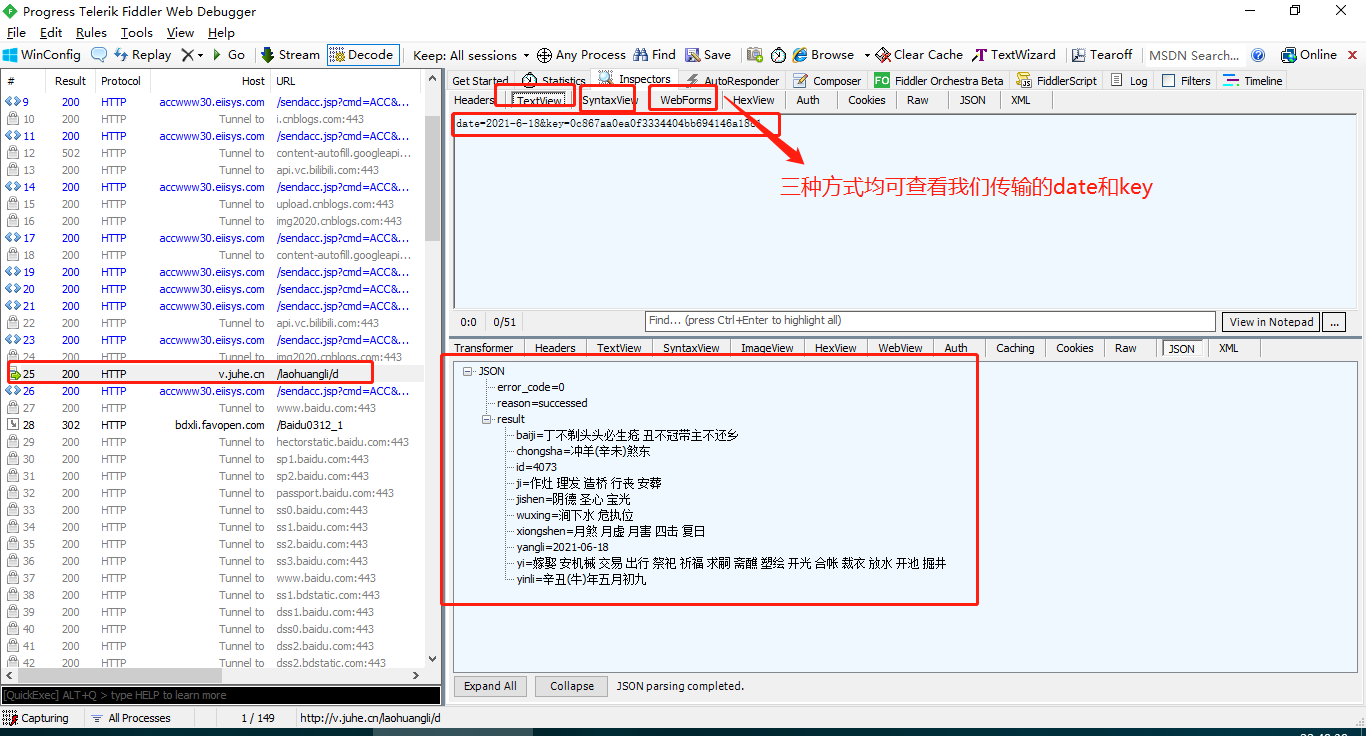Viewport: 1366px width, 736px height.
Task: Launch the TextWizard tool
Action: click(1014, 55)
